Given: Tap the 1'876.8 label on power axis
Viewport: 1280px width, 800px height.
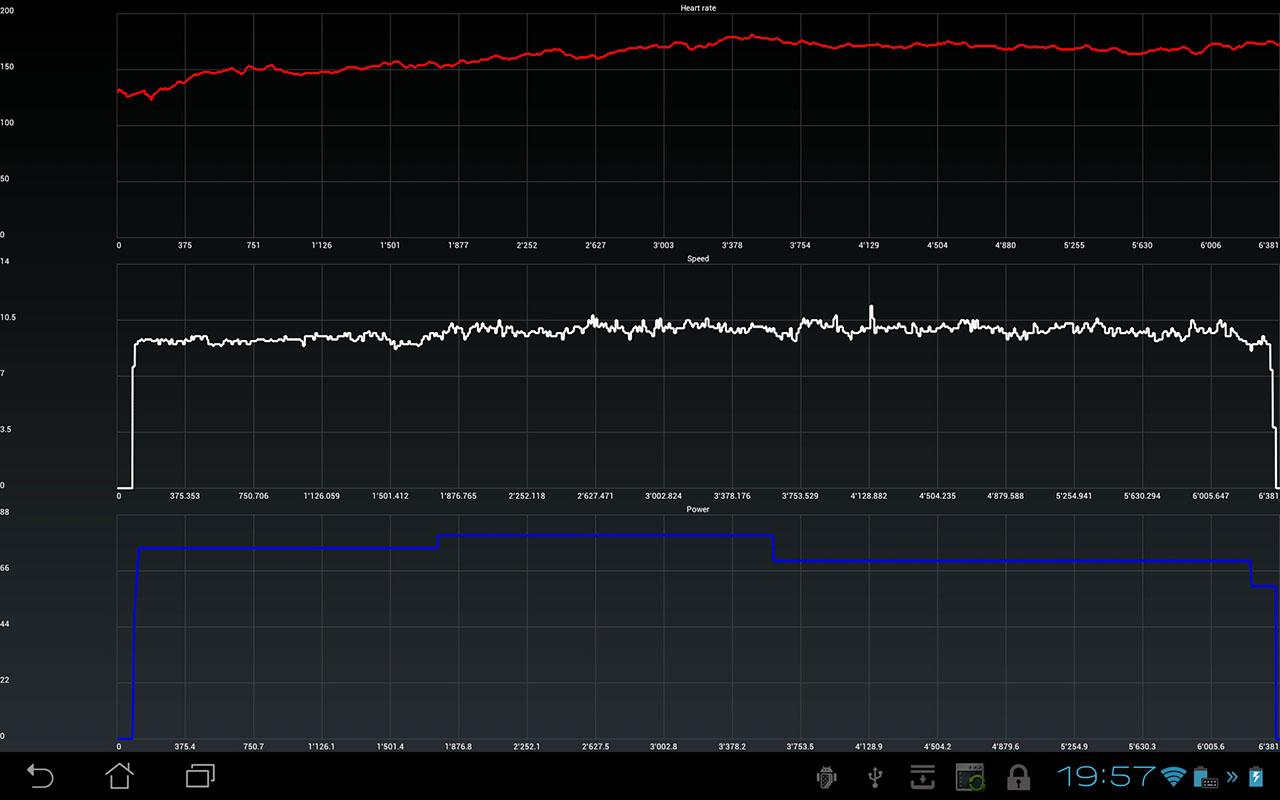Looking at the screenshot, I should [458, 746].
